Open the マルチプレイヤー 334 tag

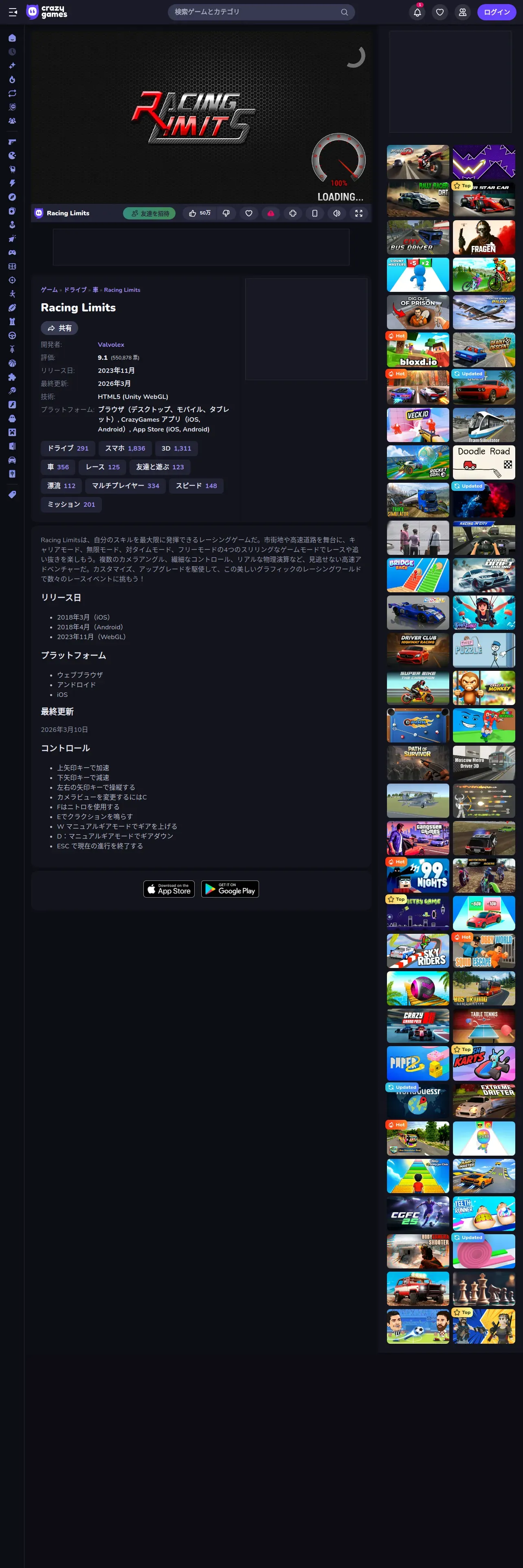pos(125,486)
